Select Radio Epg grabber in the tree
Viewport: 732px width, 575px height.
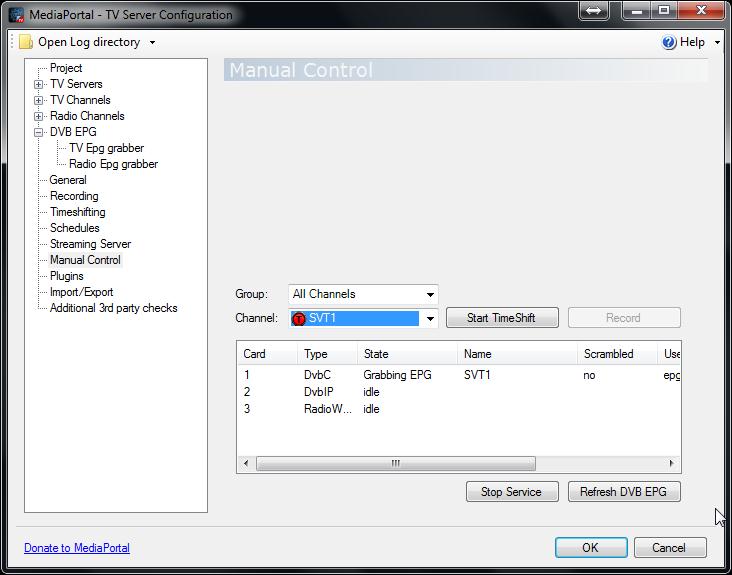(x=113, y=164)
